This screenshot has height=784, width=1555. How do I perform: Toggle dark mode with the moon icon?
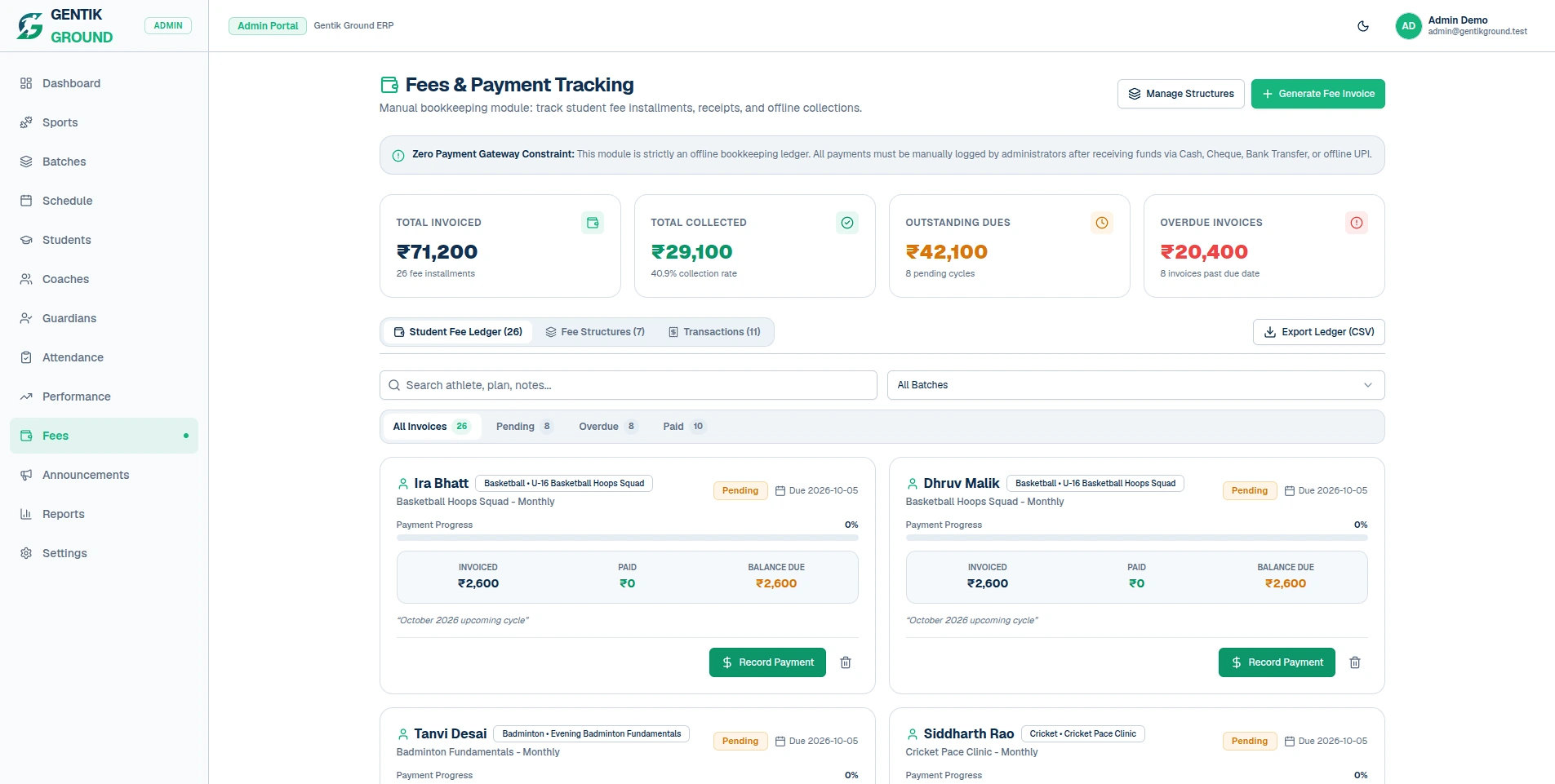coord(1363,26)
